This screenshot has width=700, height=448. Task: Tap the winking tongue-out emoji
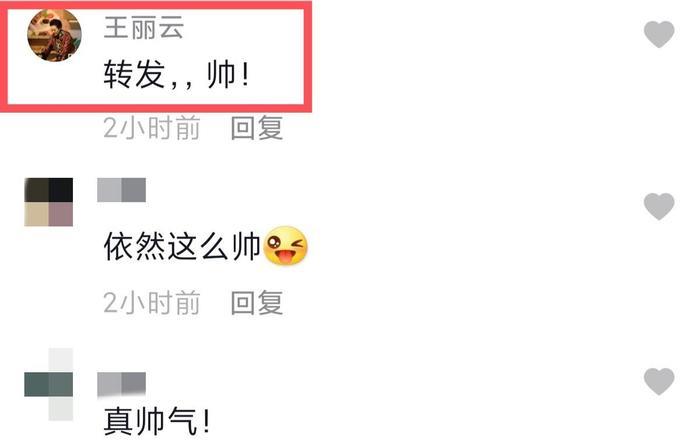point(286,246)
